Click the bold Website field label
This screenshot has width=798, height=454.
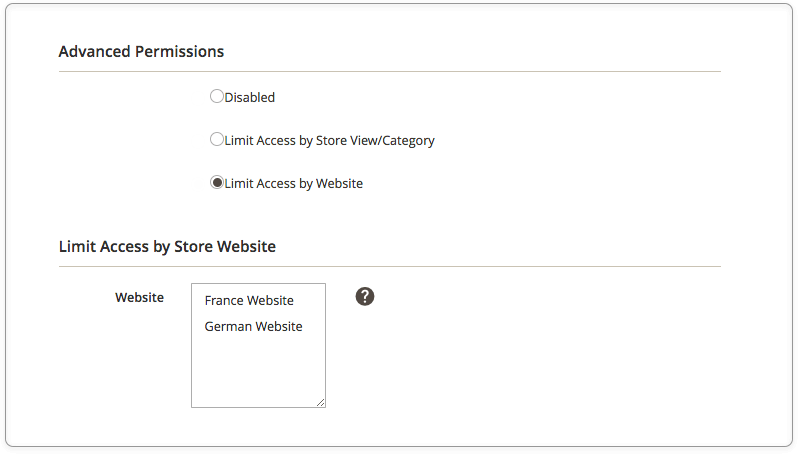[139, 297]
